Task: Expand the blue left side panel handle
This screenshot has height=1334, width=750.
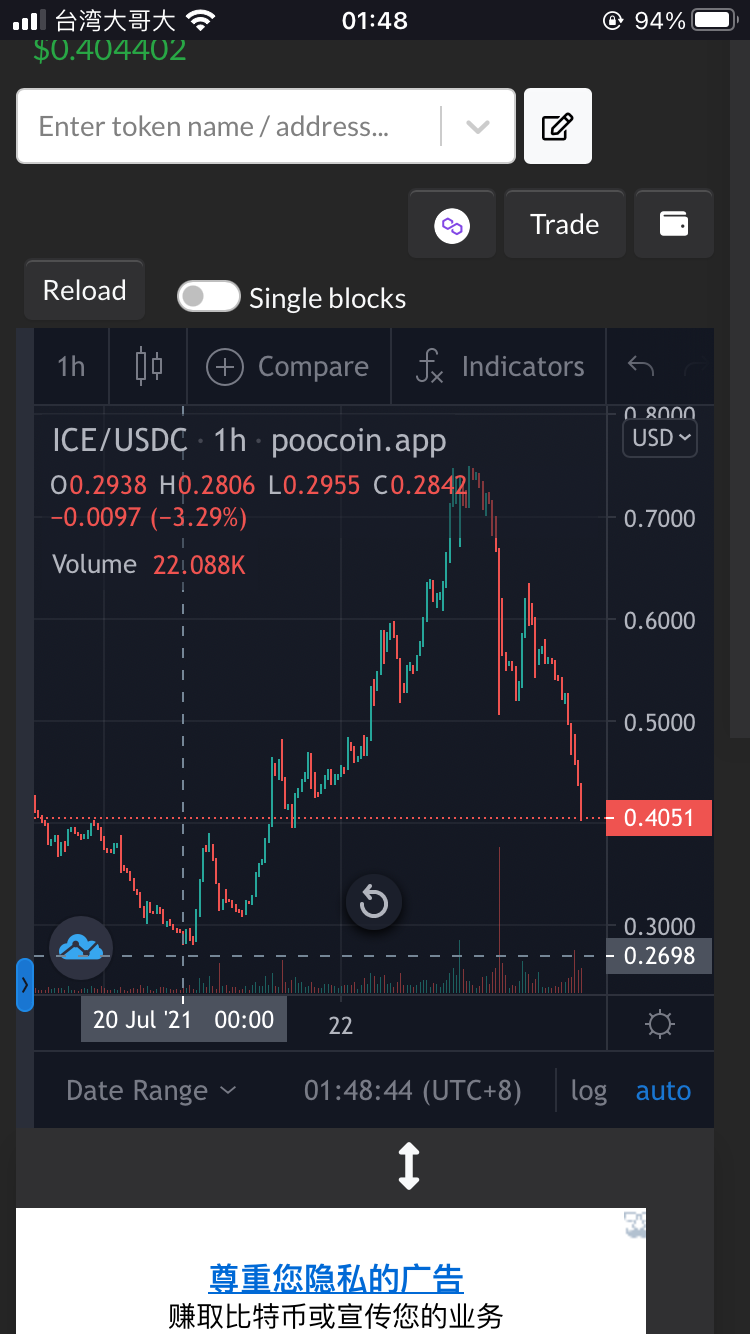Action: 25,985
